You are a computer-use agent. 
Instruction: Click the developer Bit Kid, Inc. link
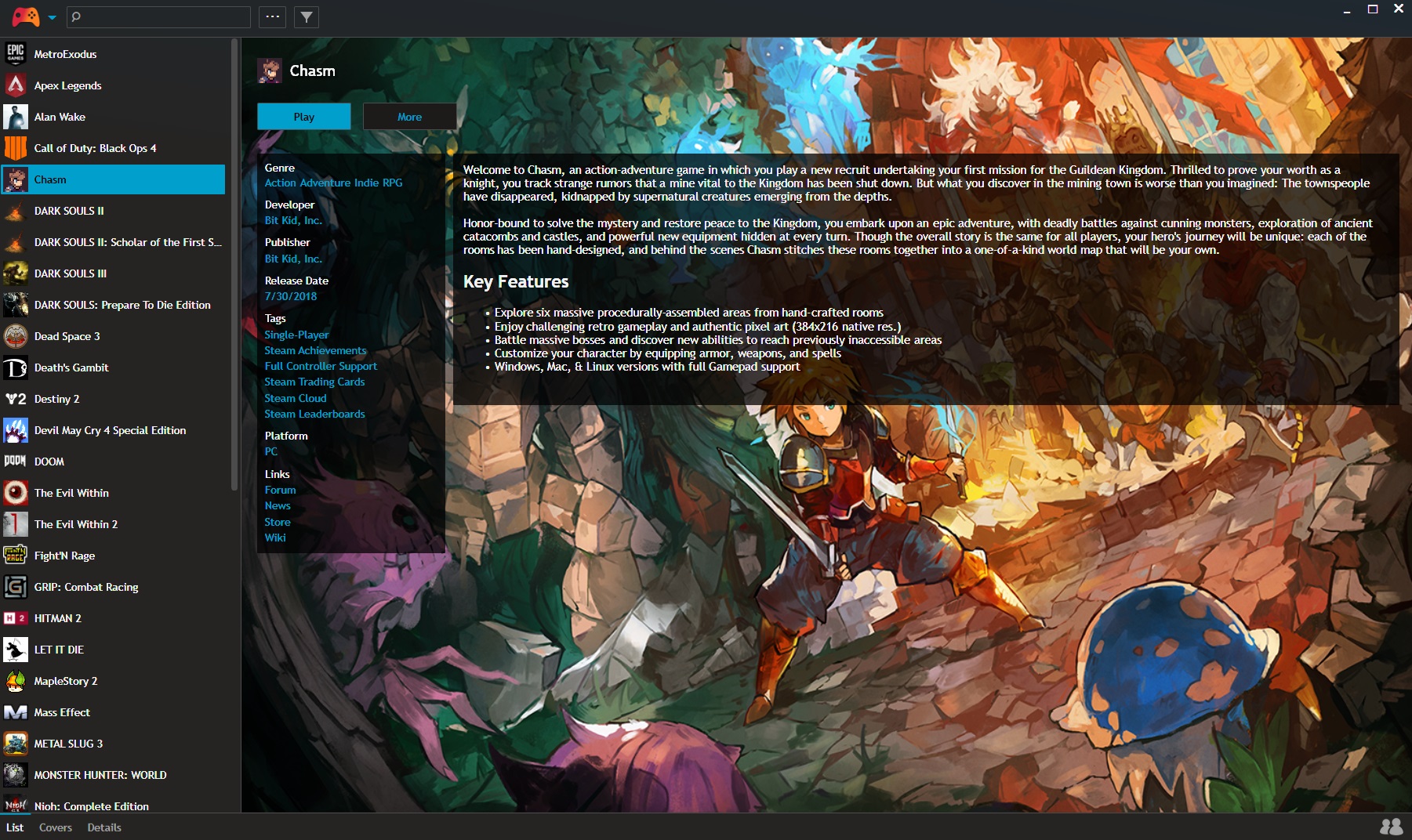pyautogui.click(x=293, y=220)
